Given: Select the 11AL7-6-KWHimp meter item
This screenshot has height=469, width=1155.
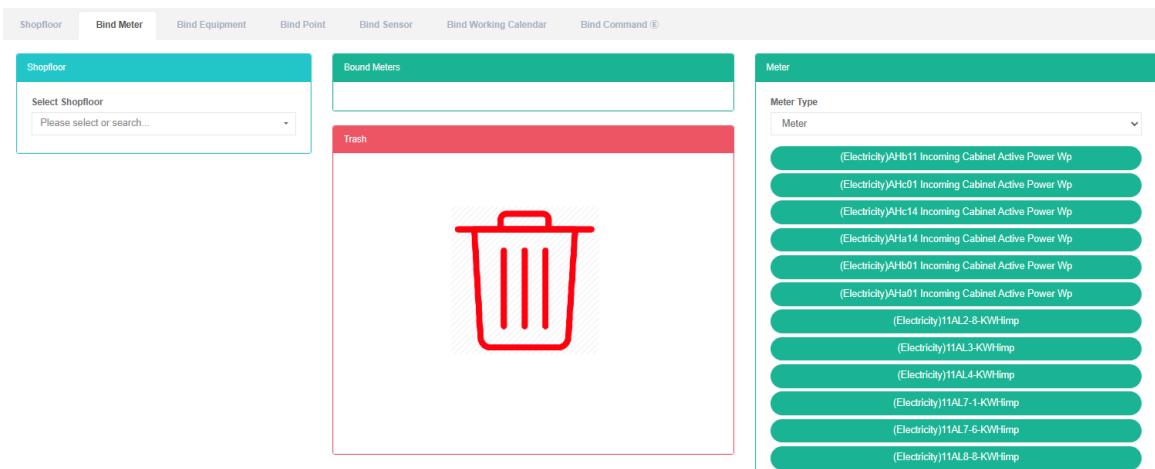Looking at the screenshot, I should [x=955, y=430].
